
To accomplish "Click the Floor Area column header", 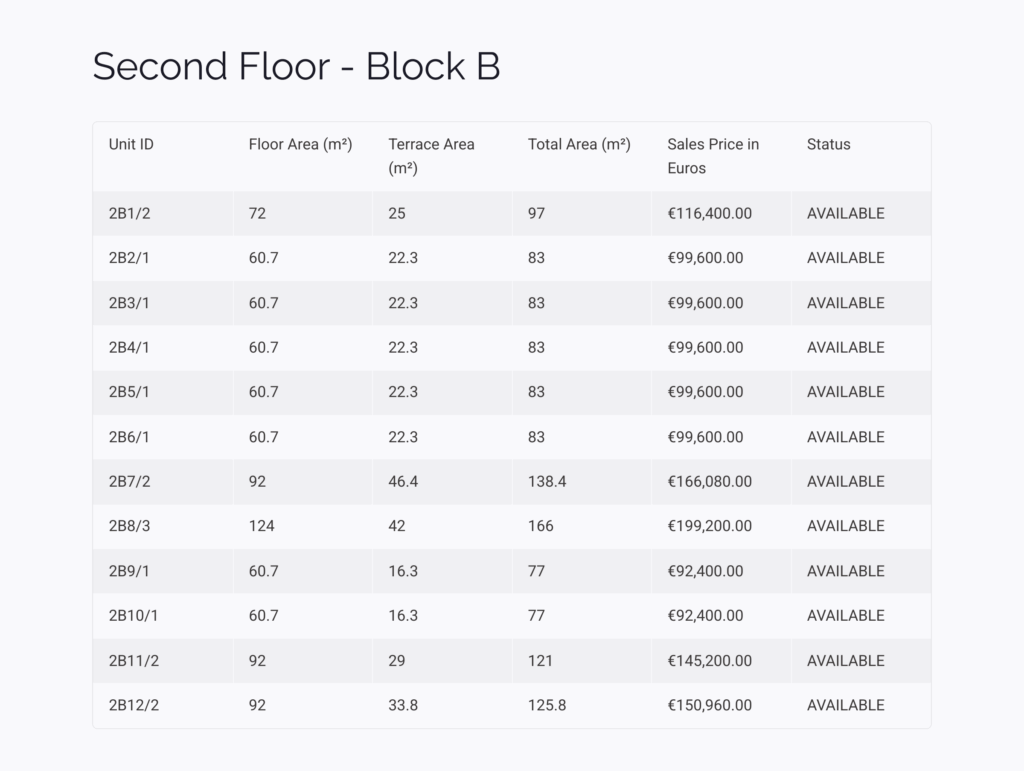I will [300, 144].
